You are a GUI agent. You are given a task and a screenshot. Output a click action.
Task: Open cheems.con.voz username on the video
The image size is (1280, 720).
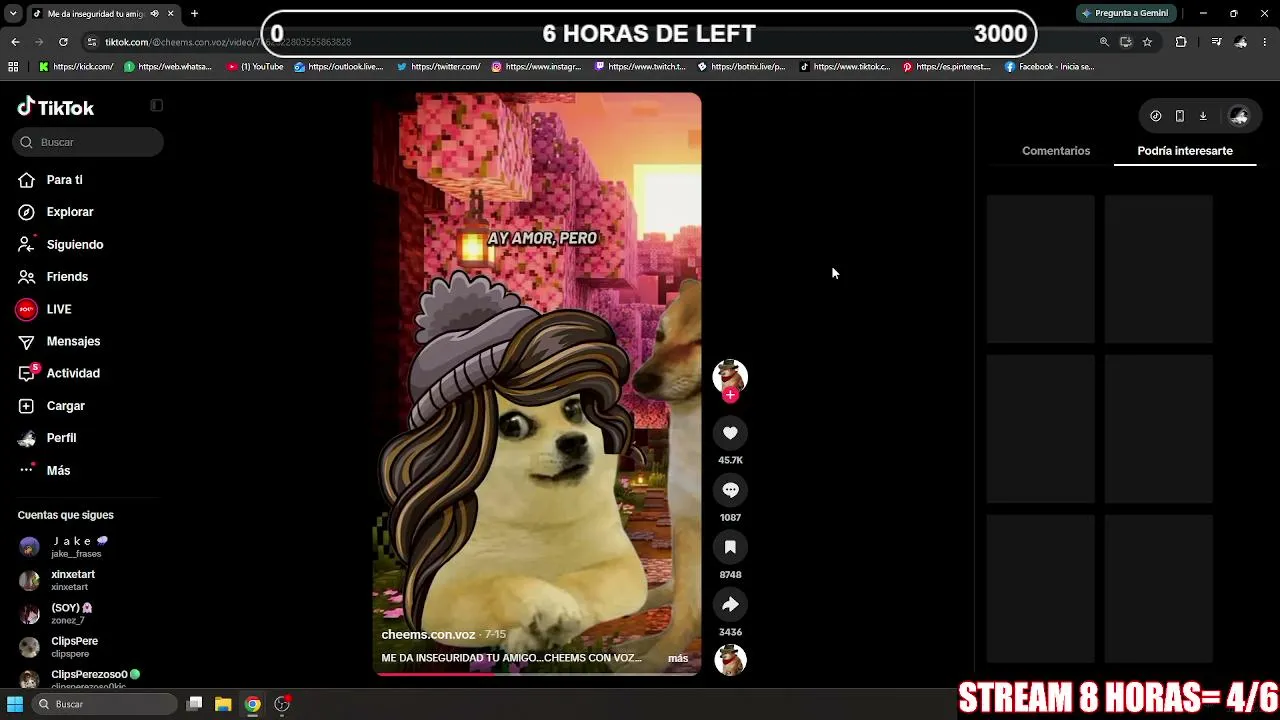pyautogui.click(x=428, y=635)
